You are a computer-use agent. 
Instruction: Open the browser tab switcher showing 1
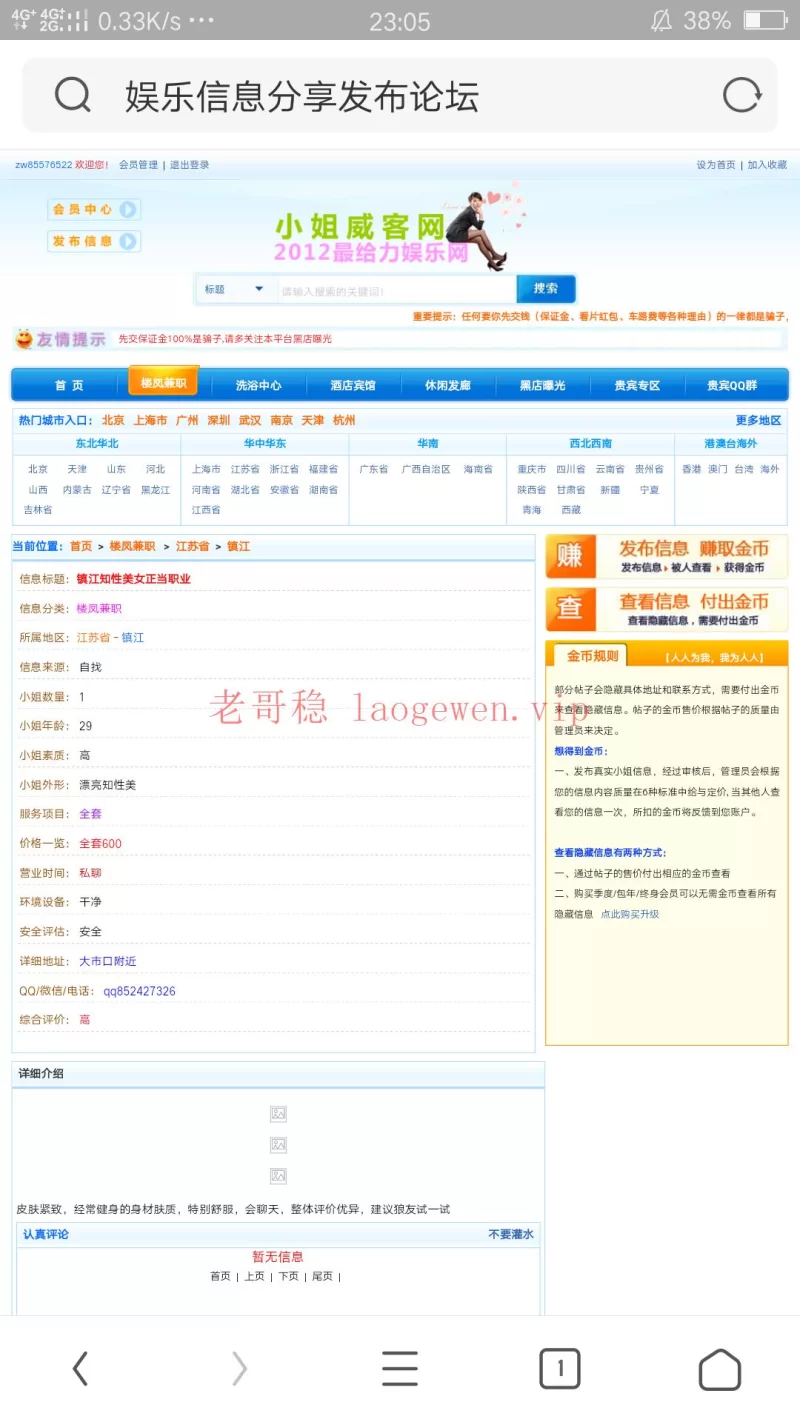pyautogui.click(x=560, y=1368)
